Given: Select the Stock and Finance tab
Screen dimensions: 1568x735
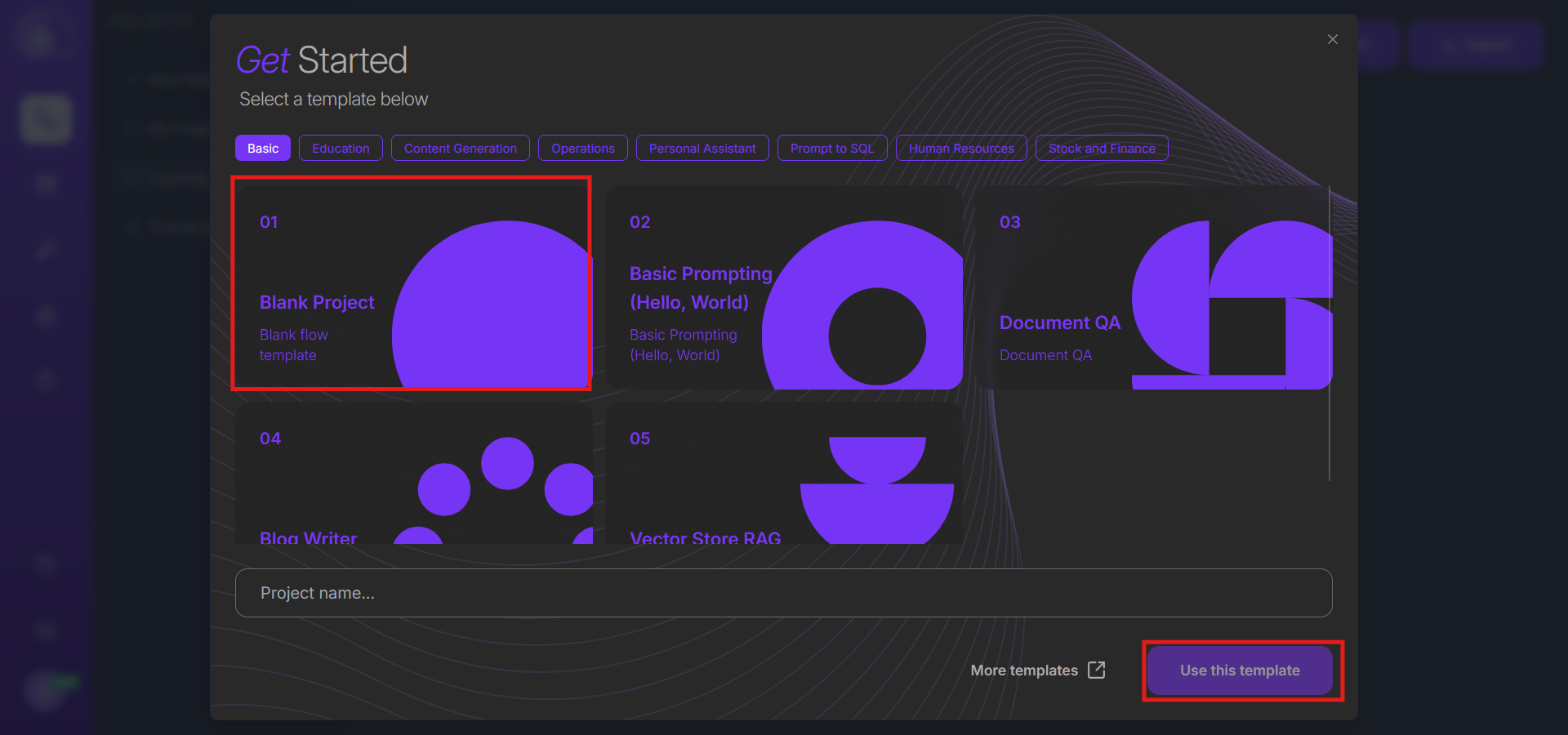Looking at the screenshot, I should 1101,148.
